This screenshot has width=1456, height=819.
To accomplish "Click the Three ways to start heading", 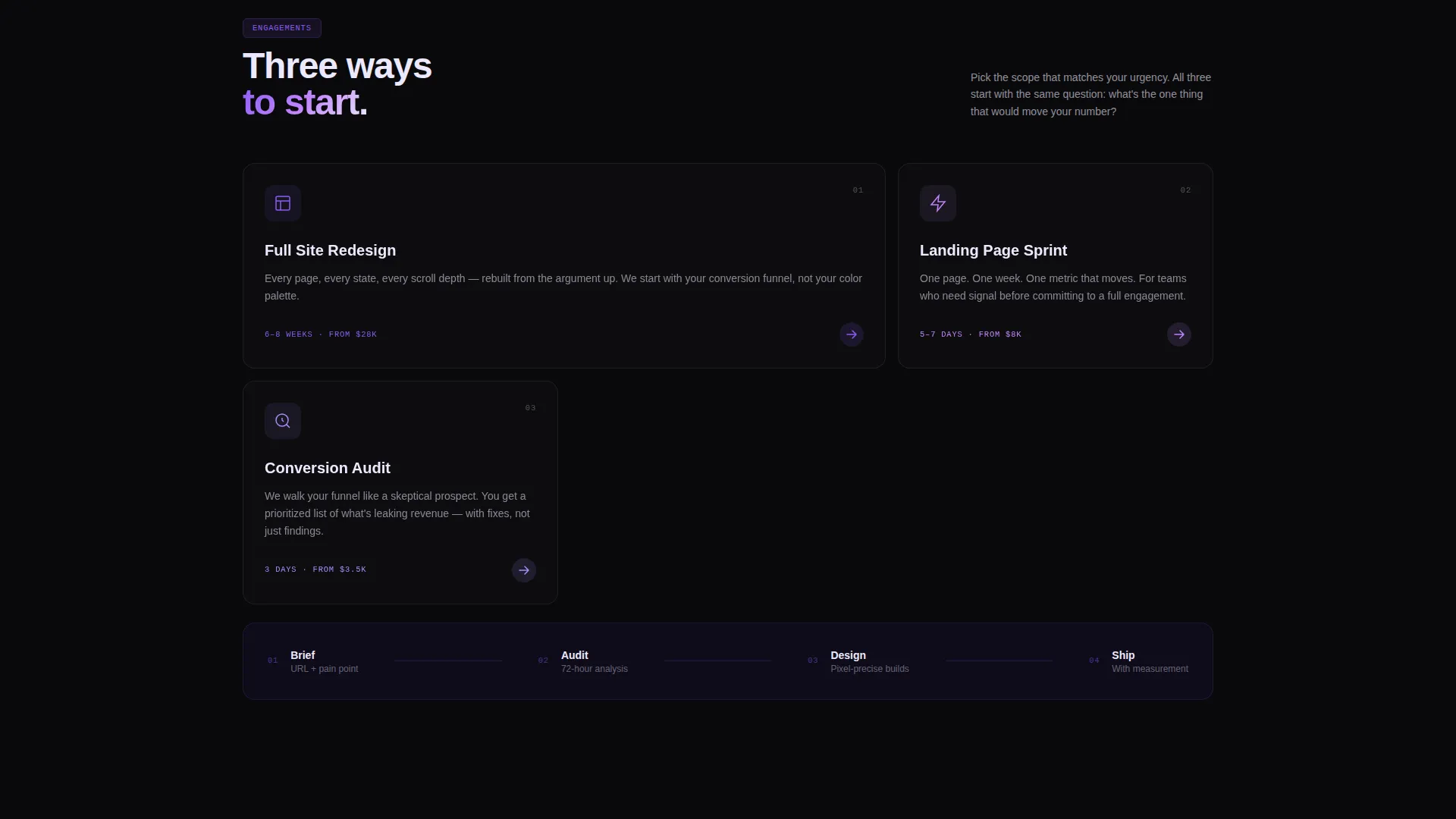I will tap(337, 84).
